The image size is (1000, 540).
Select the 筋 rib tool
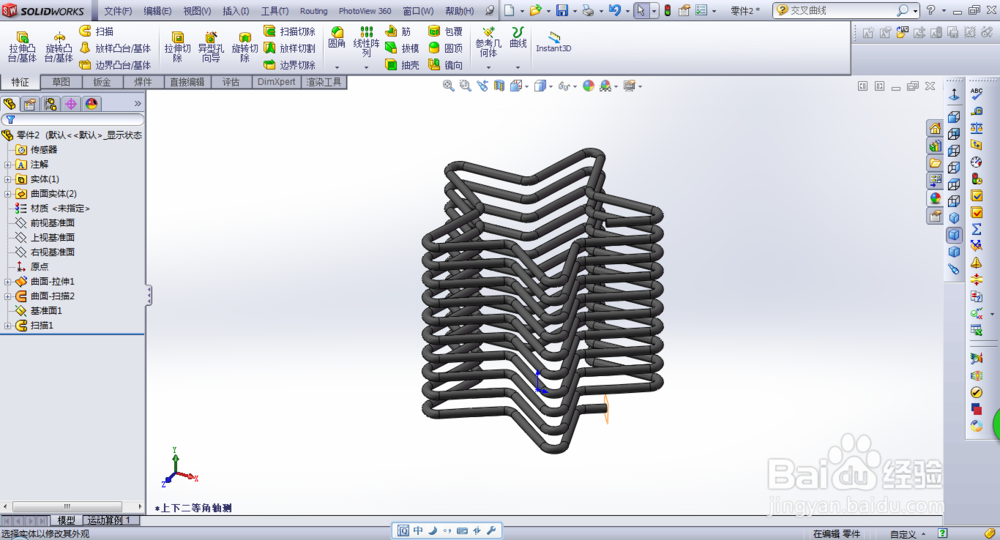coord(399,31)
